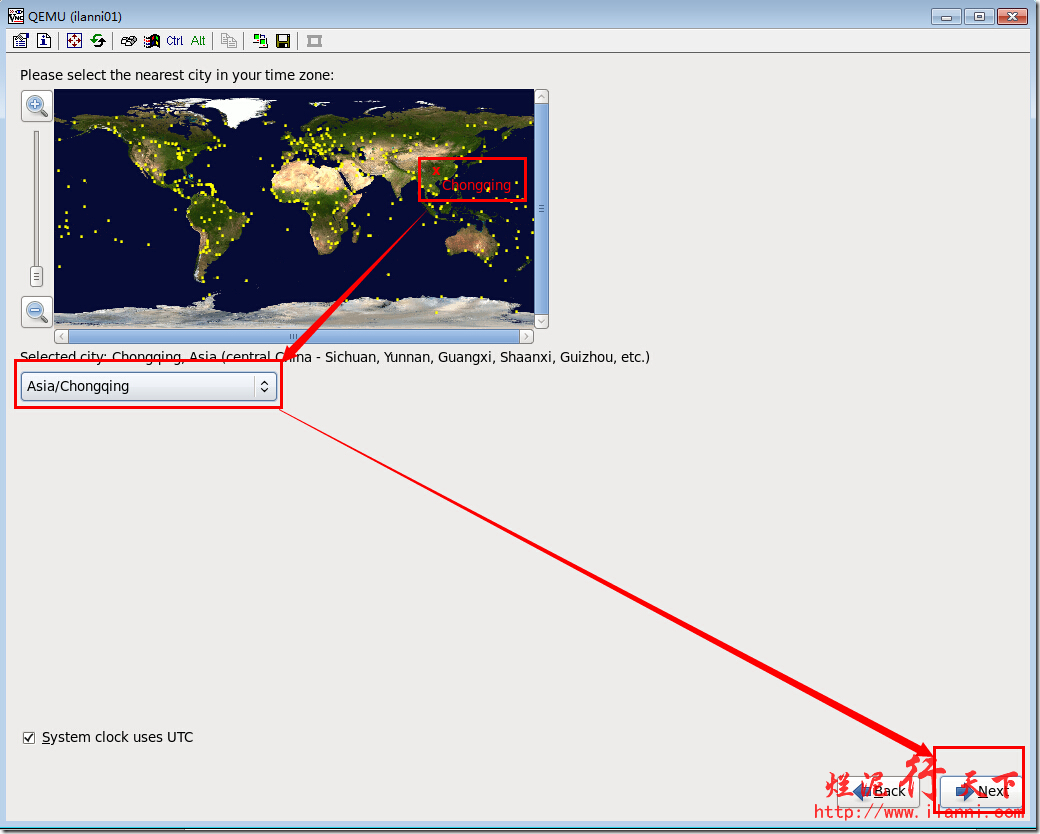Click the Next button
The width and height of the screenshot is (1040, 834).
pyautogui.click(x=982, y=791)
